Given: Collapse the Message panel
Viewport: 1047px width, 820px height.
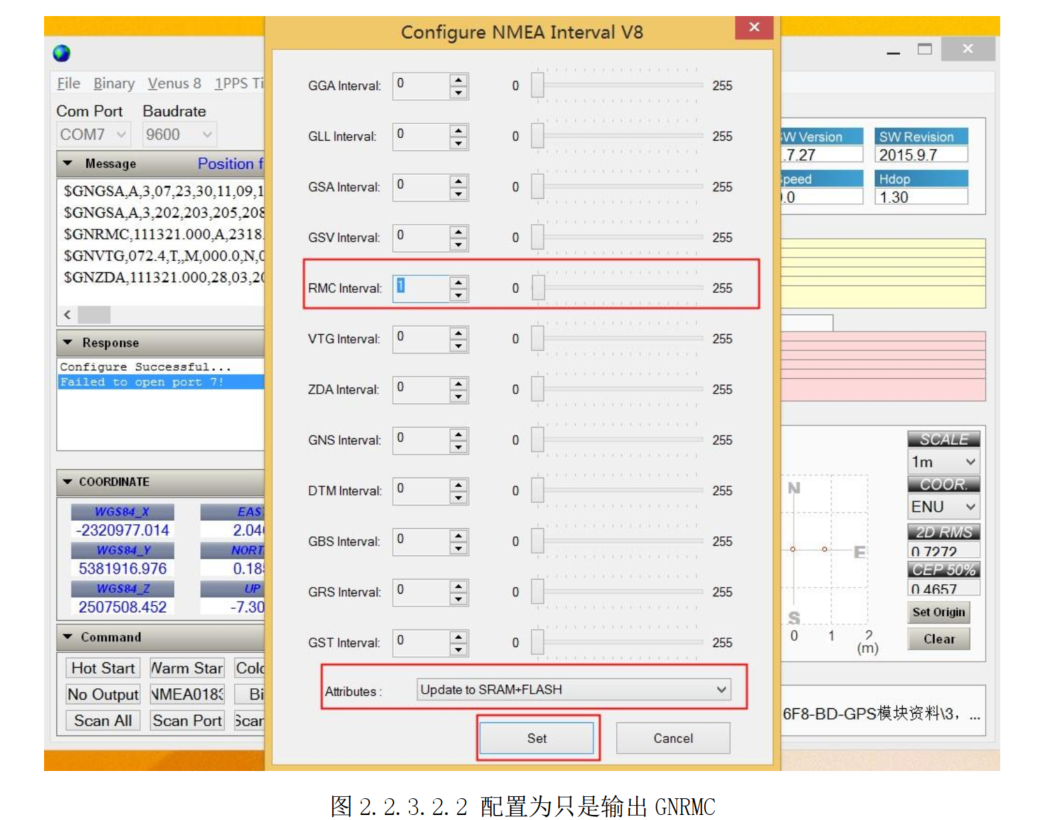Looking at the screenshot, I should point(68,164).
